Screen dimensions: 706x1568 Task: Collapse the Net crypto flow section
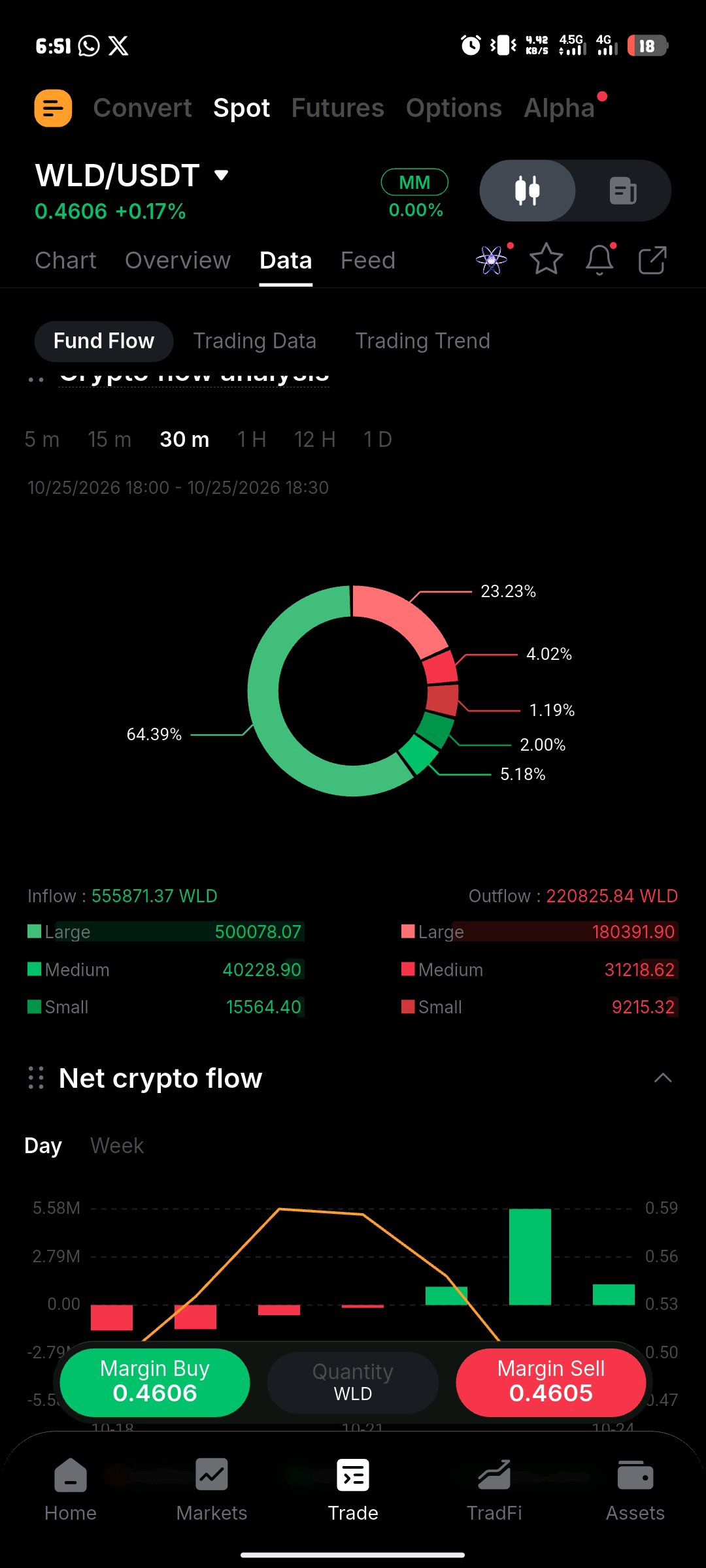[x=663, y=1078]
